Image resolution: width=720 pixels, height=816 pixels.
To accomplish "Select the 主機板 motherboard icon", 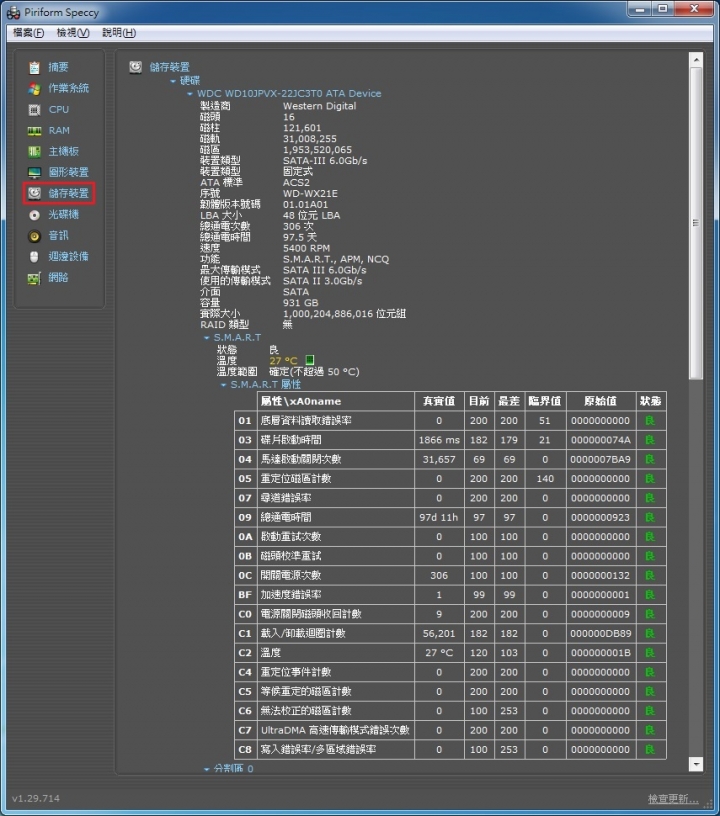I will coord(34,151).
